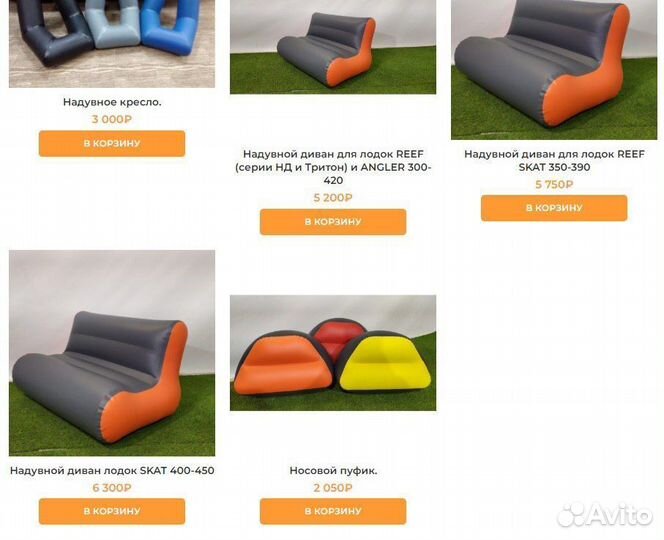Image resolution: width=664 pixels, height=540 pixels.
Task: Add Носовой пуфик to cart
Action: [x=333, y=511]
